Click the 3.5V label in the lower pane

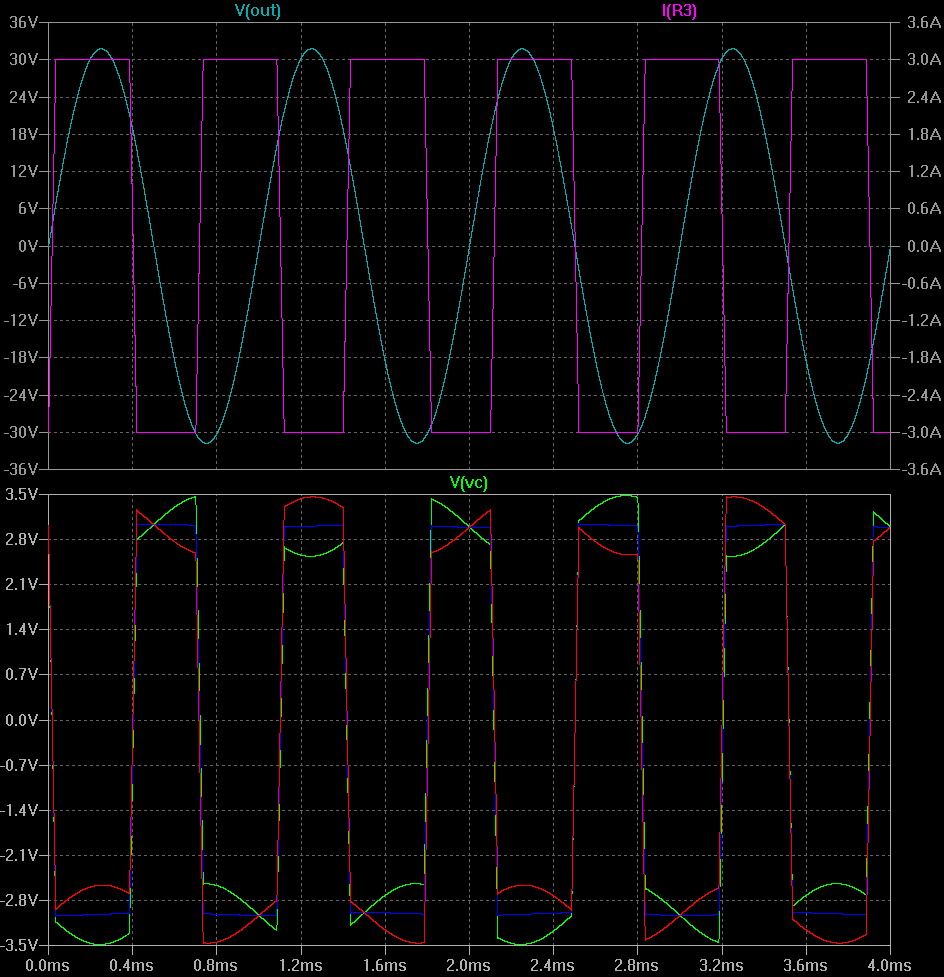(x=22, y=495)
